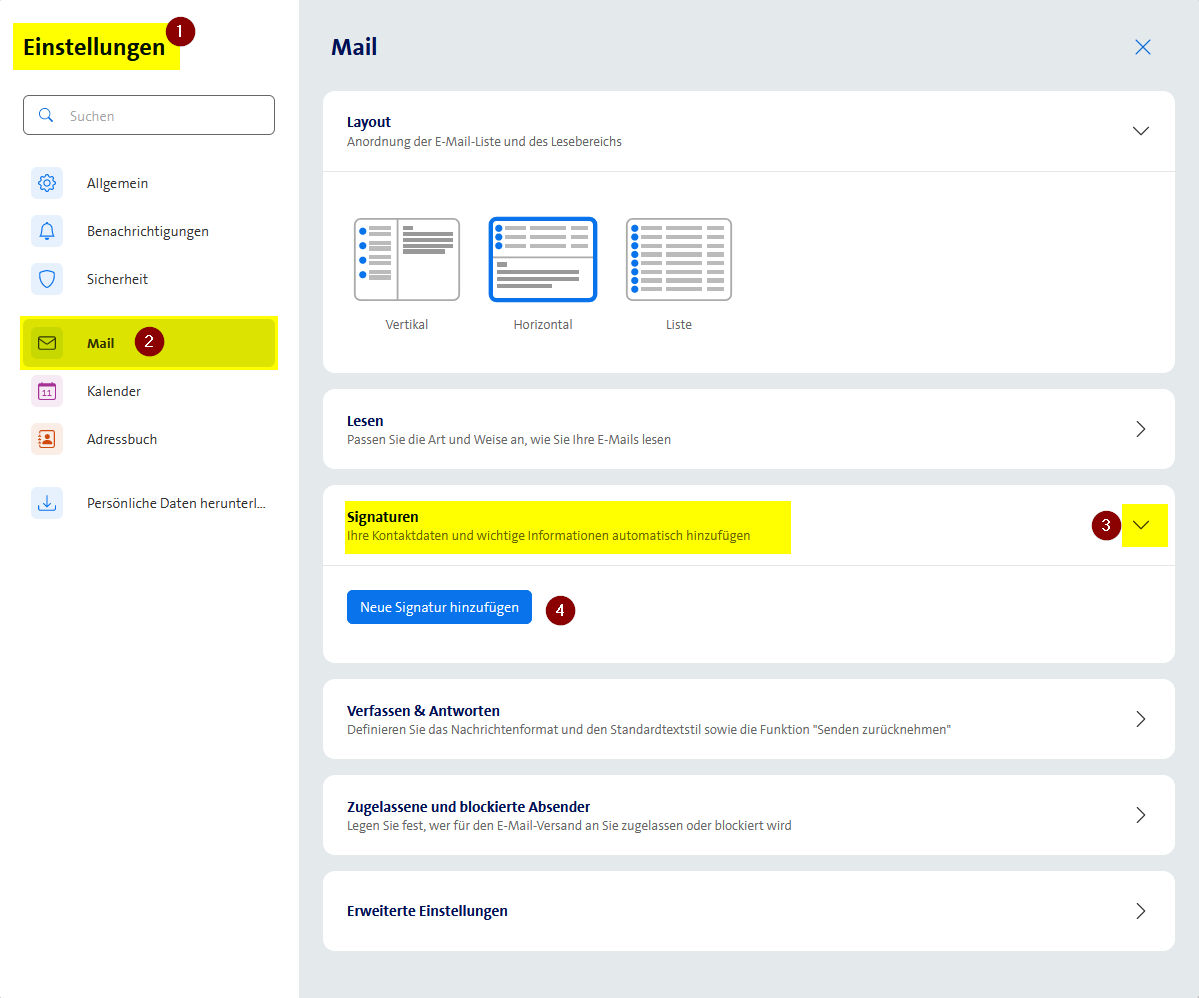Open the Kalender settings category
1199x998 pixels.
coord(114,391)
